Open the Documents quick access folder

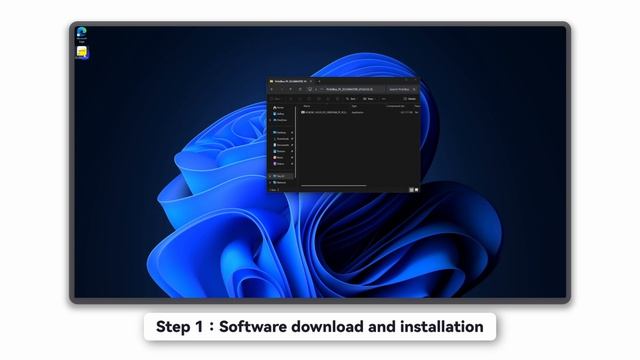click(x=282, y=145)
